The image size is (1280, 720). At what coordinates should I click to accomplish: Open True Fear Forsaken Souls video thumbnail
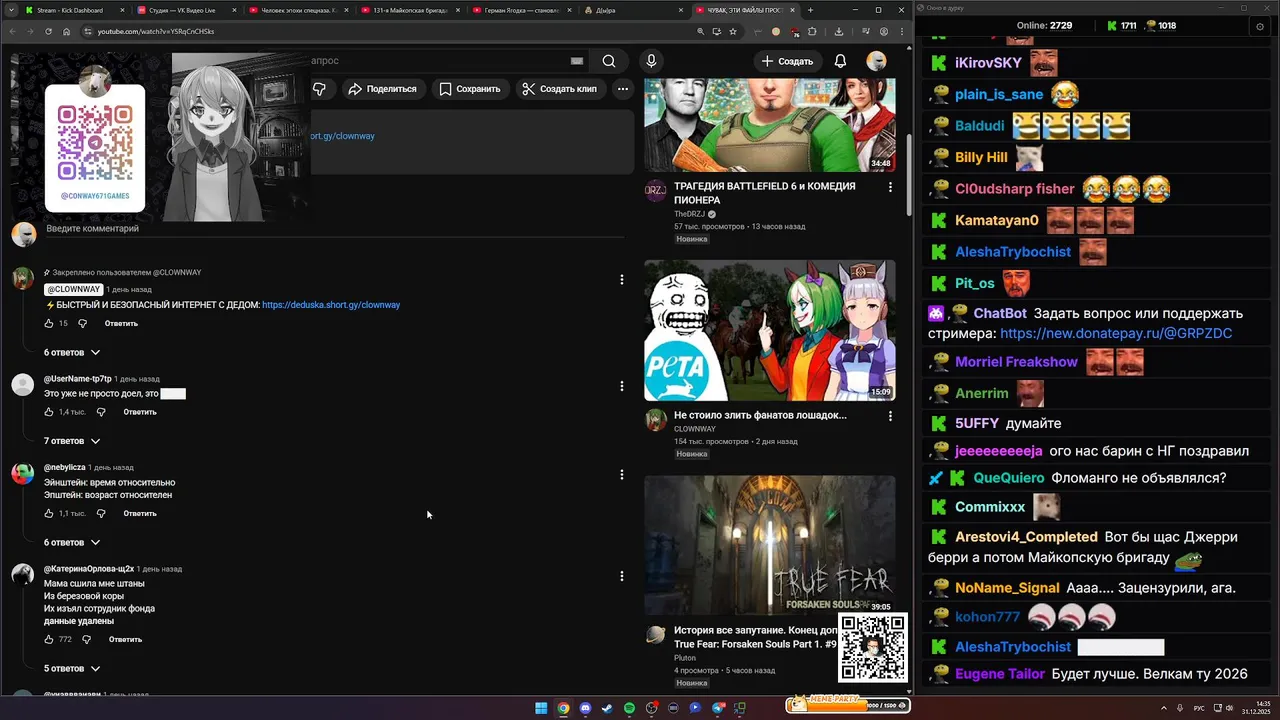770,545
